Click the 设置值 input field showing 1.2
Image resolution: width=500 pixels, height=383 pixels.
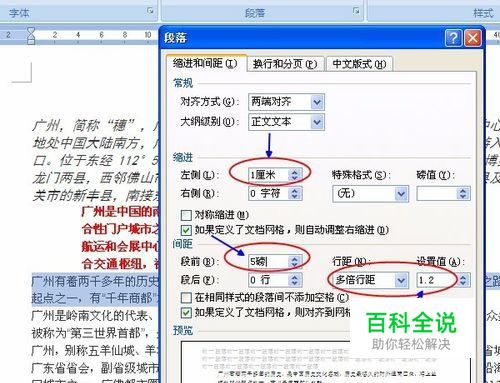(x=437, y=280)
